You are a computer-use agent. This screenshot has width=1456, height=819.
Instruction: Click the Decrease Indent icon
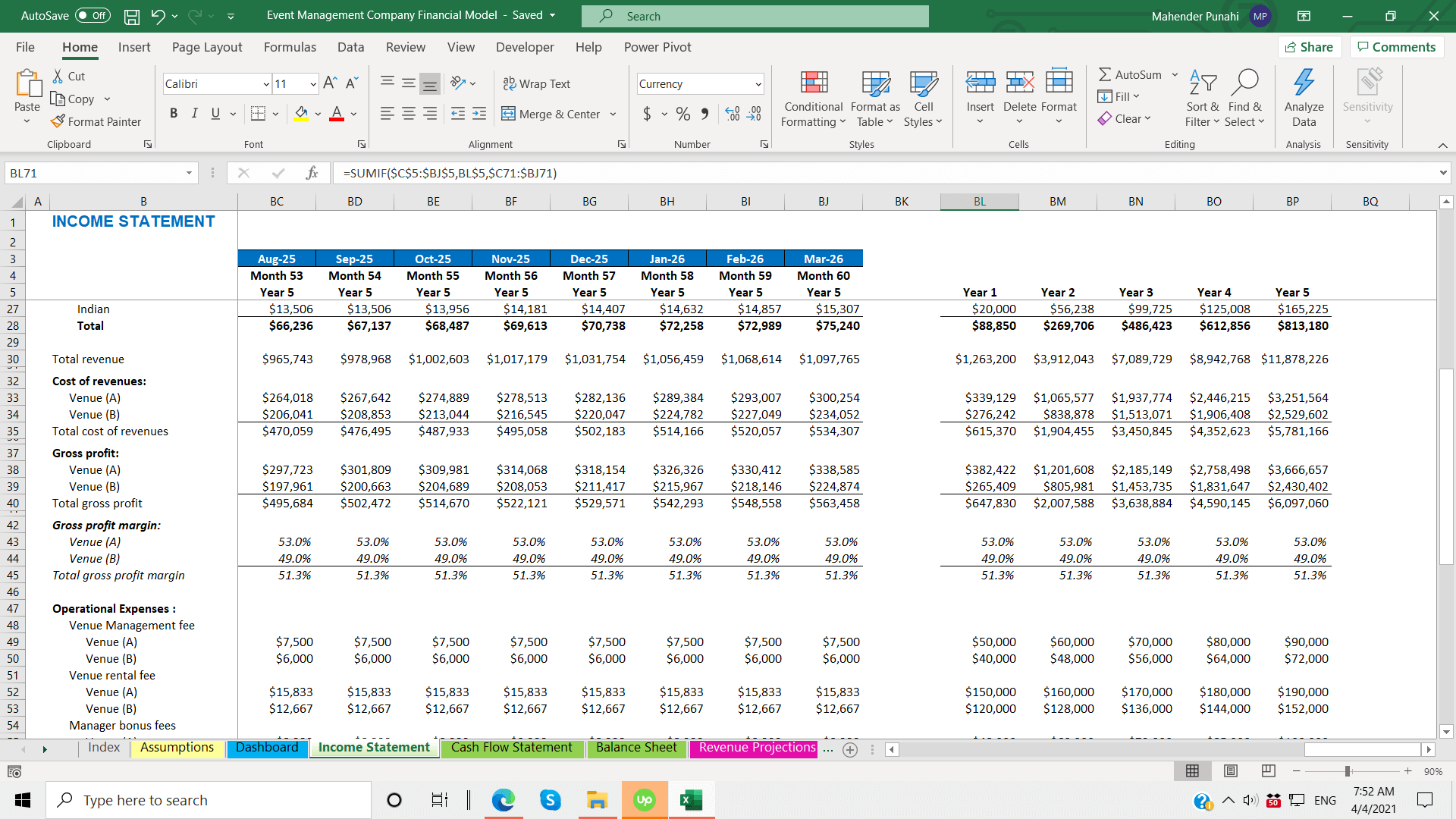[x=458, y=114]
